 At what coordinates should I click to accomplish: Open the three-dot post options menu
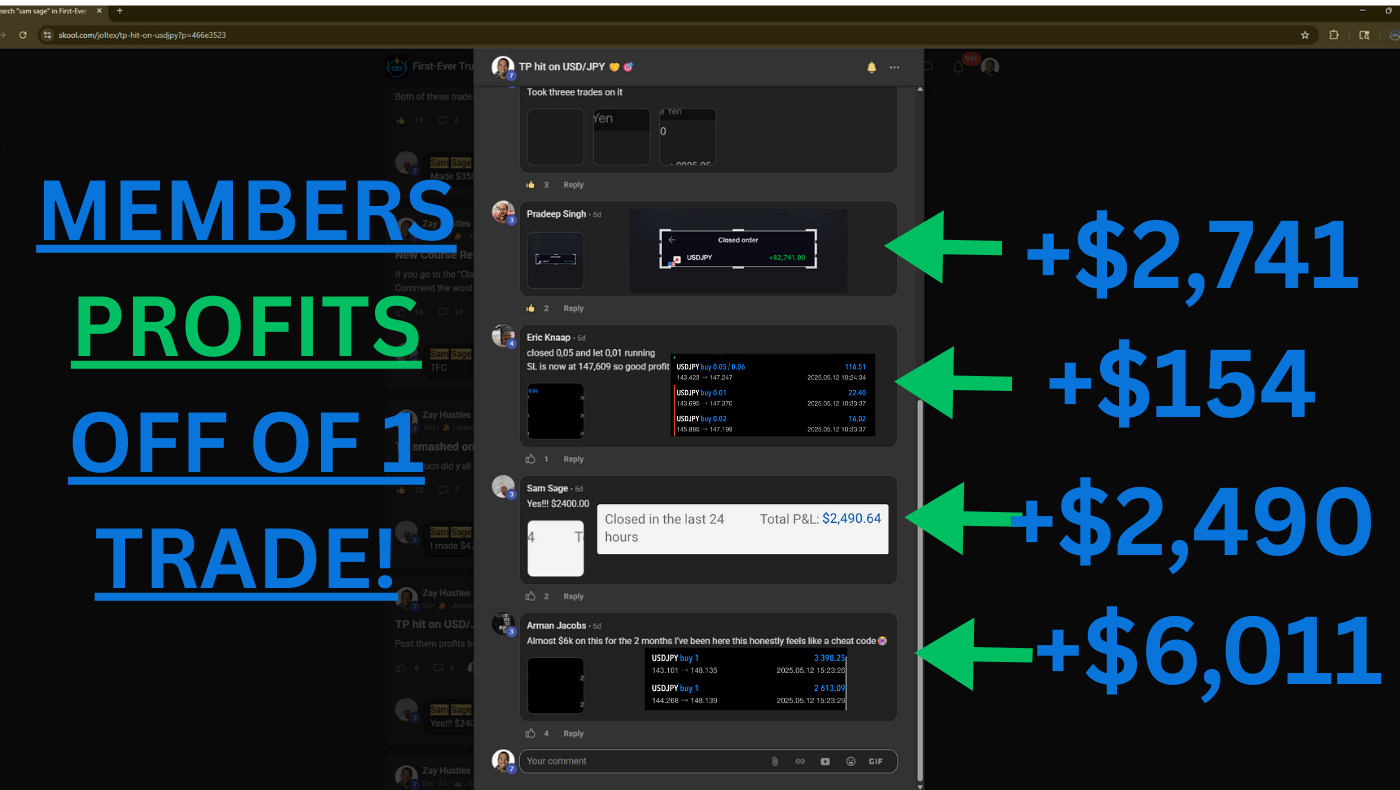coord(893,67)
